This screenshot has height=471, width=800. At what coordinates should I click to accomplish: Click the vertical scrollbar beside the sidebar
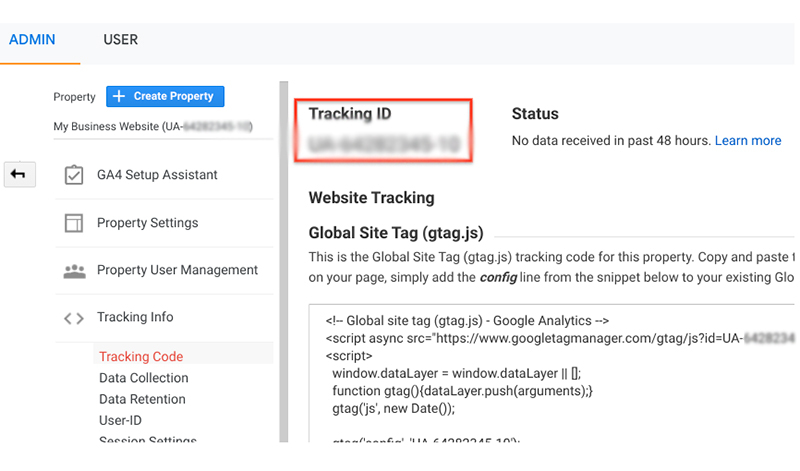tap(284, 261)
